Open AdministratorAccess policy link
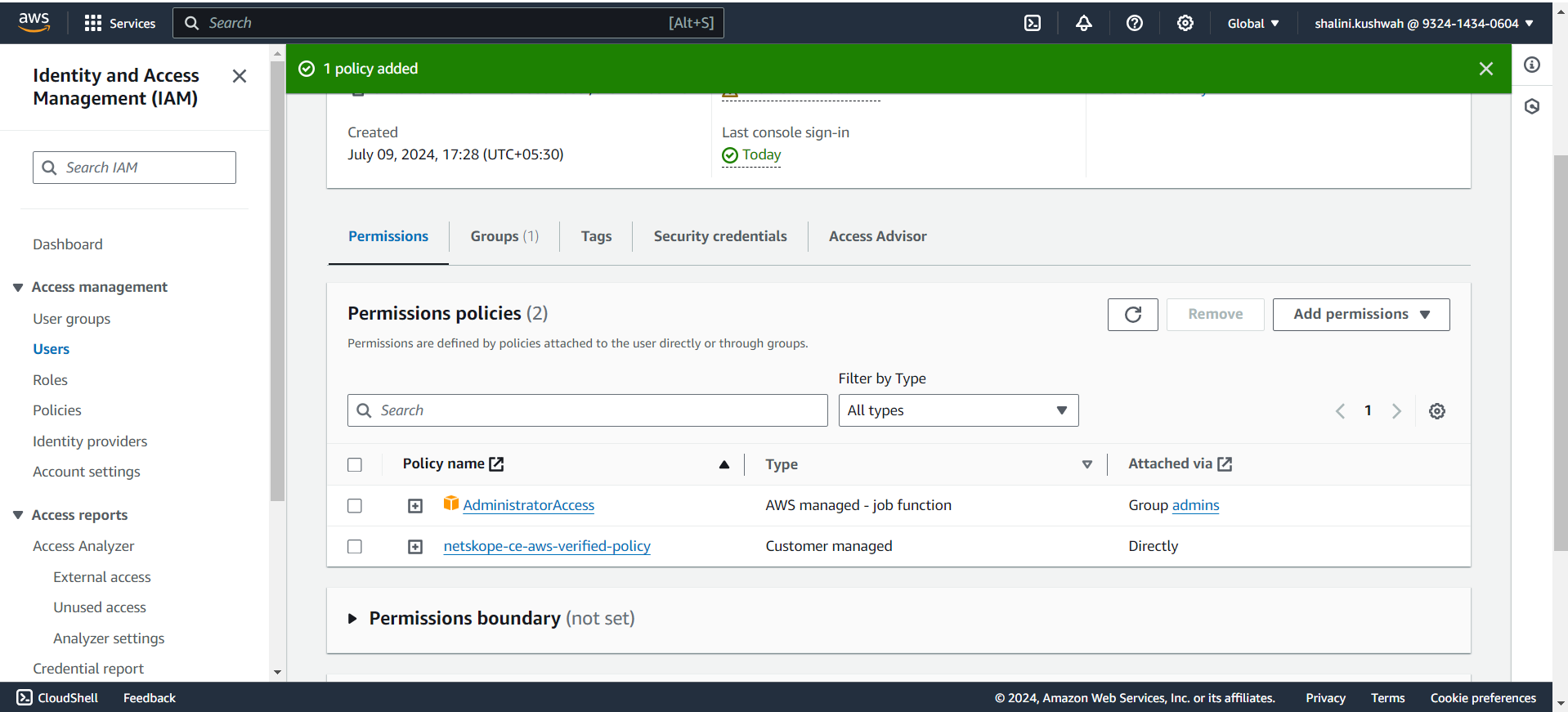Viewport: 1568px width, 712px height. tap(528, 505)
